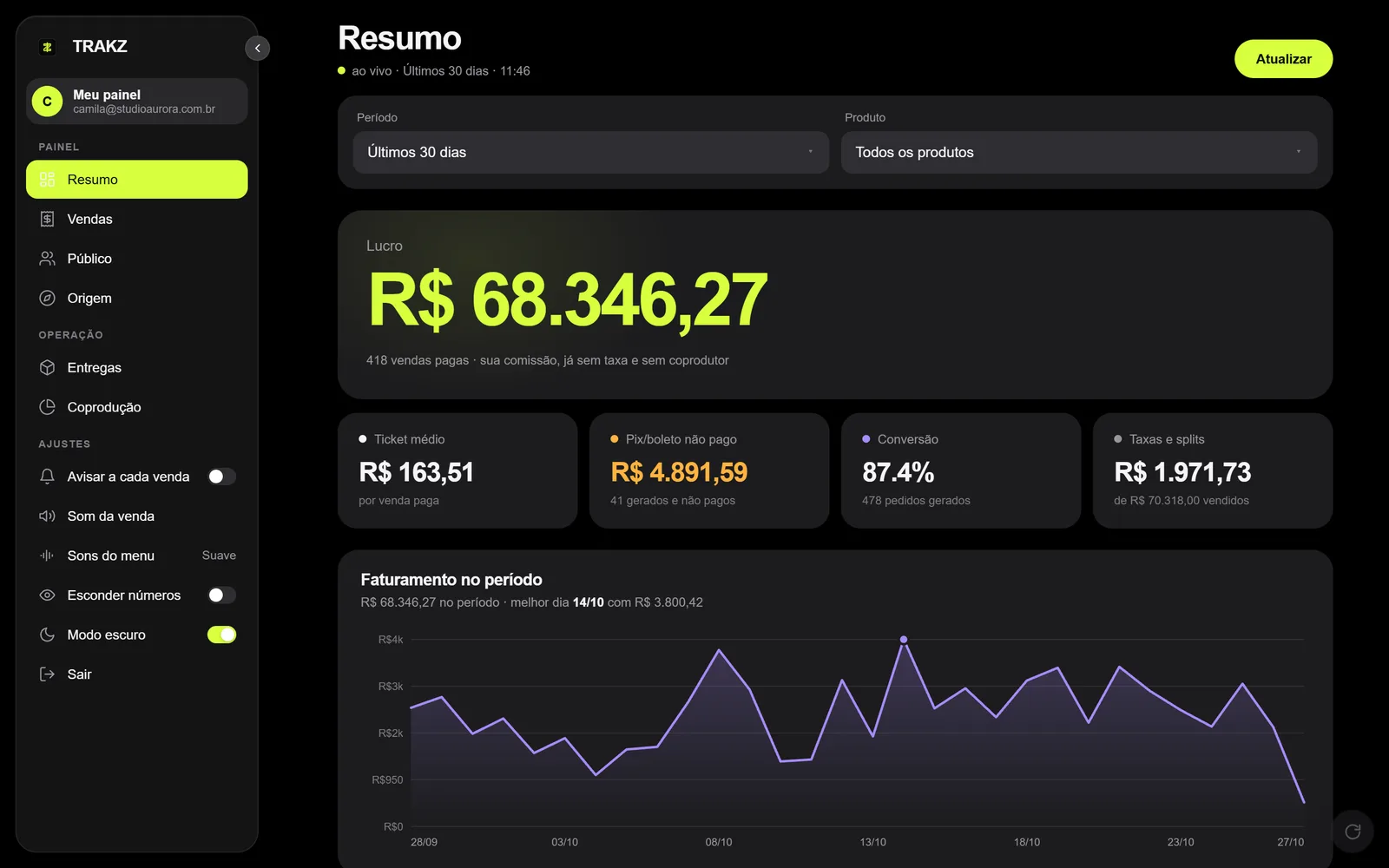This screenshot has height=868, width=1389.
Task: Go to the Público menu item
Action: click(137, 259)
